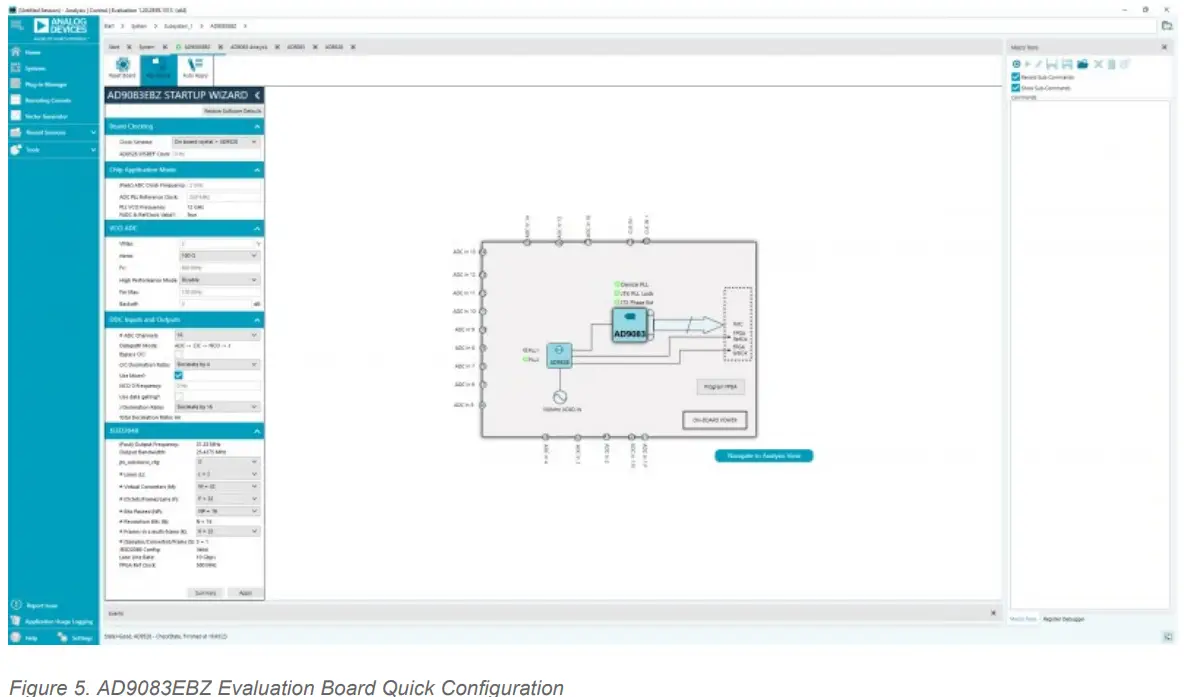Image resolution: width=1184 pixels, height=697 pixels.
Task: Open the # ADC Channels dropdown
Action: (217, 335)
